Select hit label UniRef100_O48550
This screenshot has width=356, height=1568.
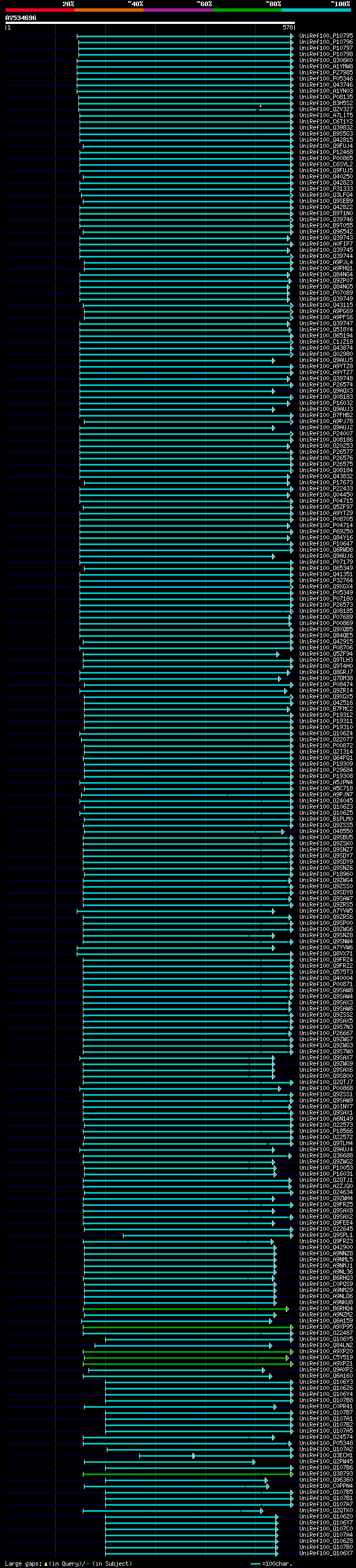pos(325,832)
